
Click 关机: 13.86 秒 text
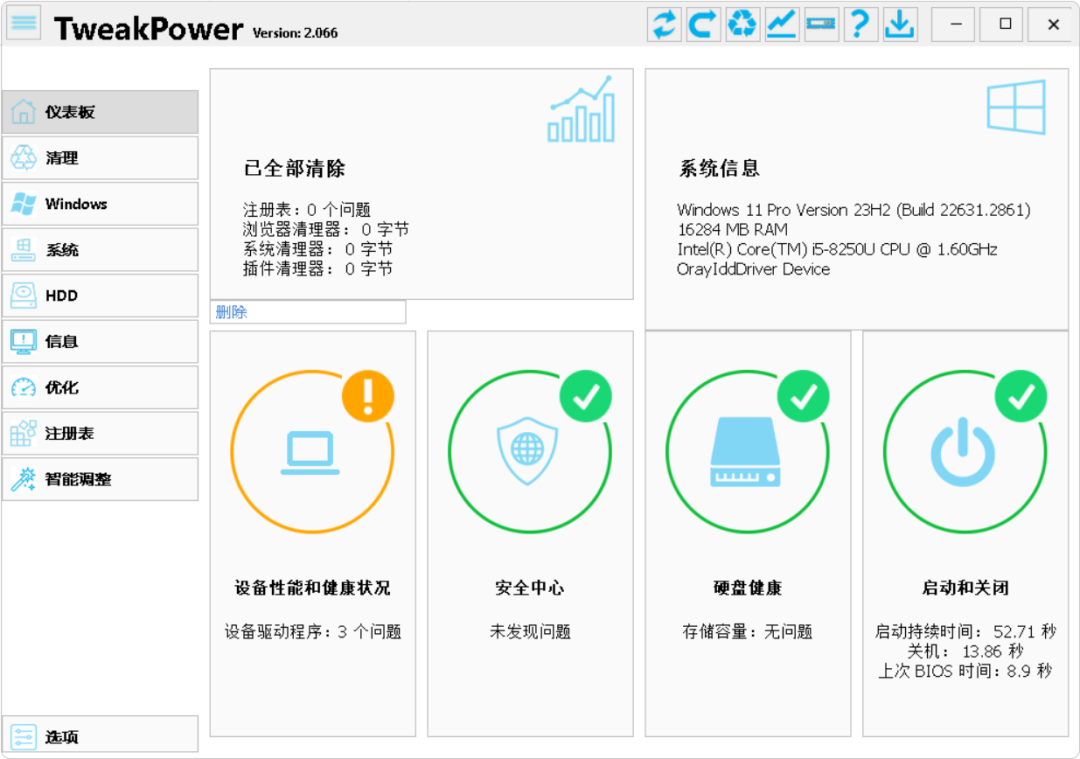pos(965,651)
